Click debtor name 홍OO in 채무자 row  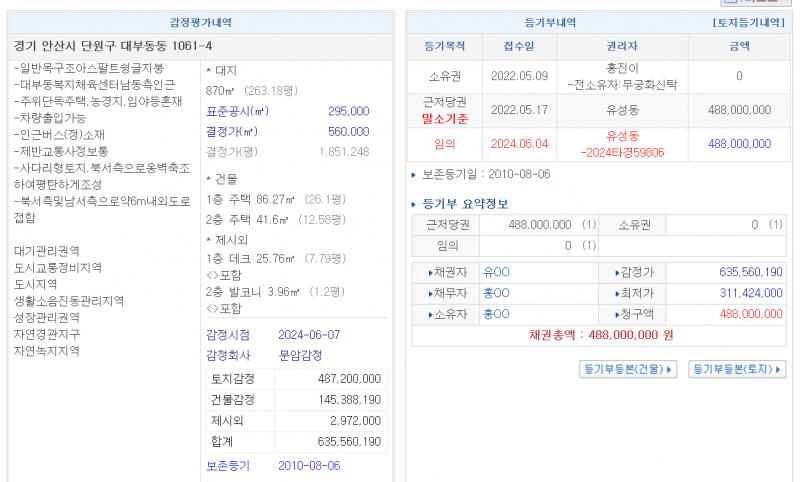(x=496, y=293)
